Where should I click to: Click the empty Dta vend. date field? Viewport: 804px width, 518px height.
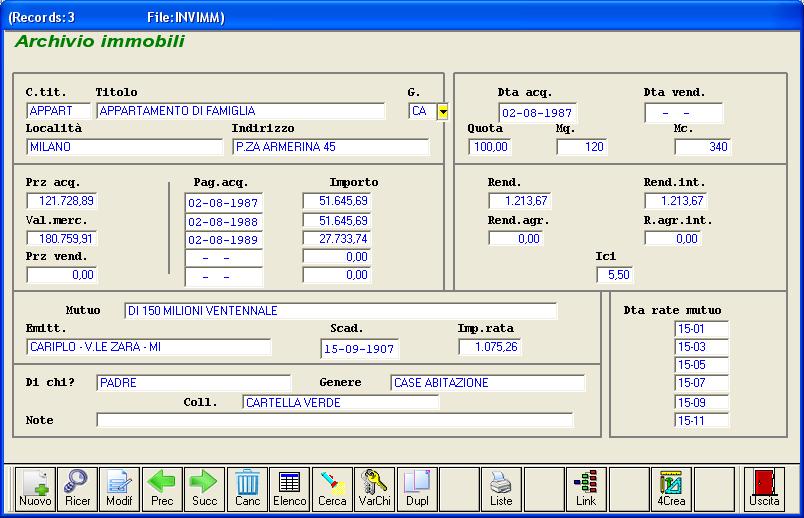click(x=684, y=113)
